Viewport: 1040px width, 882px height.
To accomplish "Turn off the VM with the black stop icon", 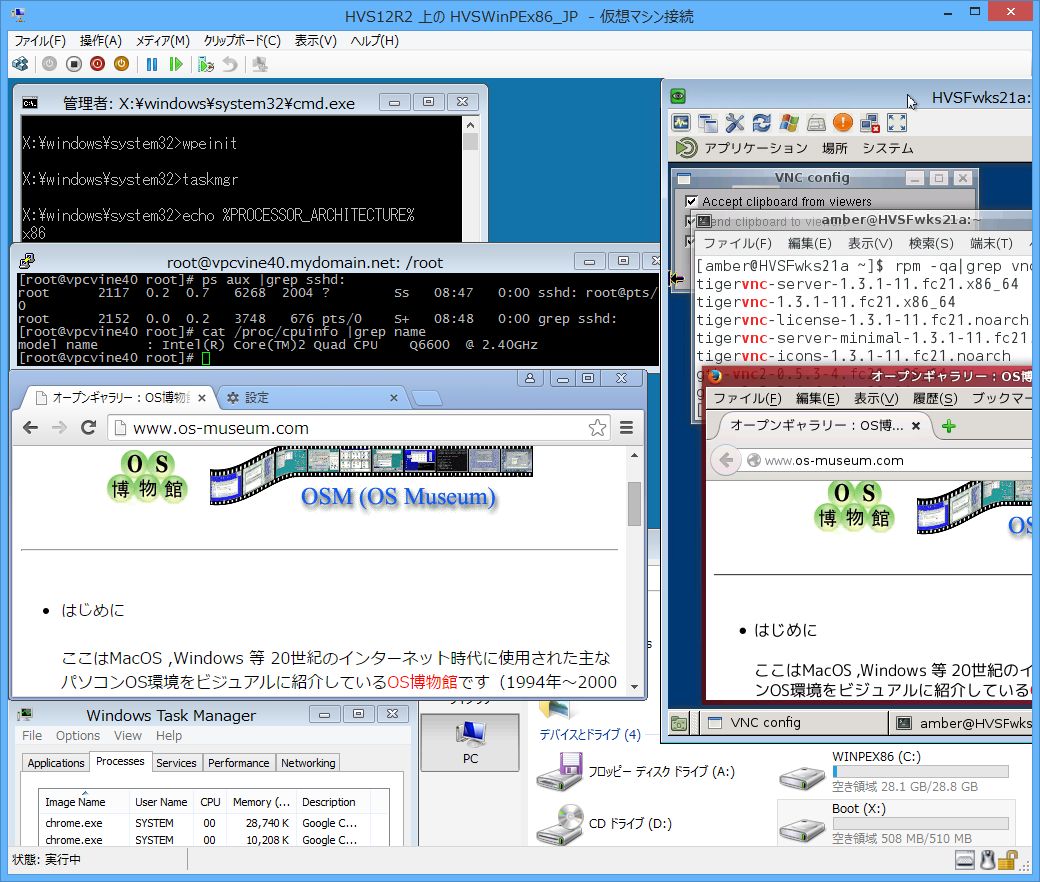I will coord(74,64).
